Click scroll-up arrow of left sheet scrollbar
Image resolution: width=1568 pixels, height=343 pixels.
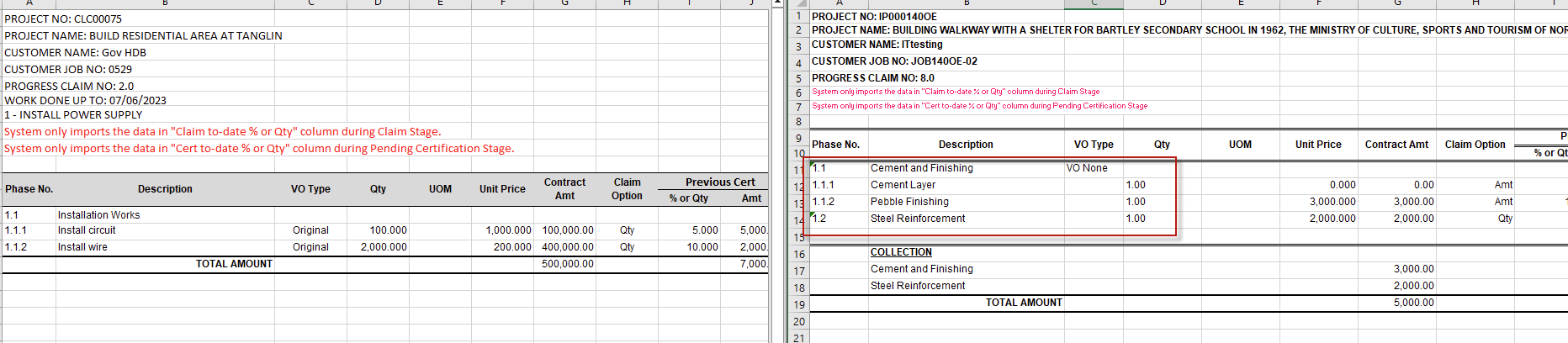point(778,4)
